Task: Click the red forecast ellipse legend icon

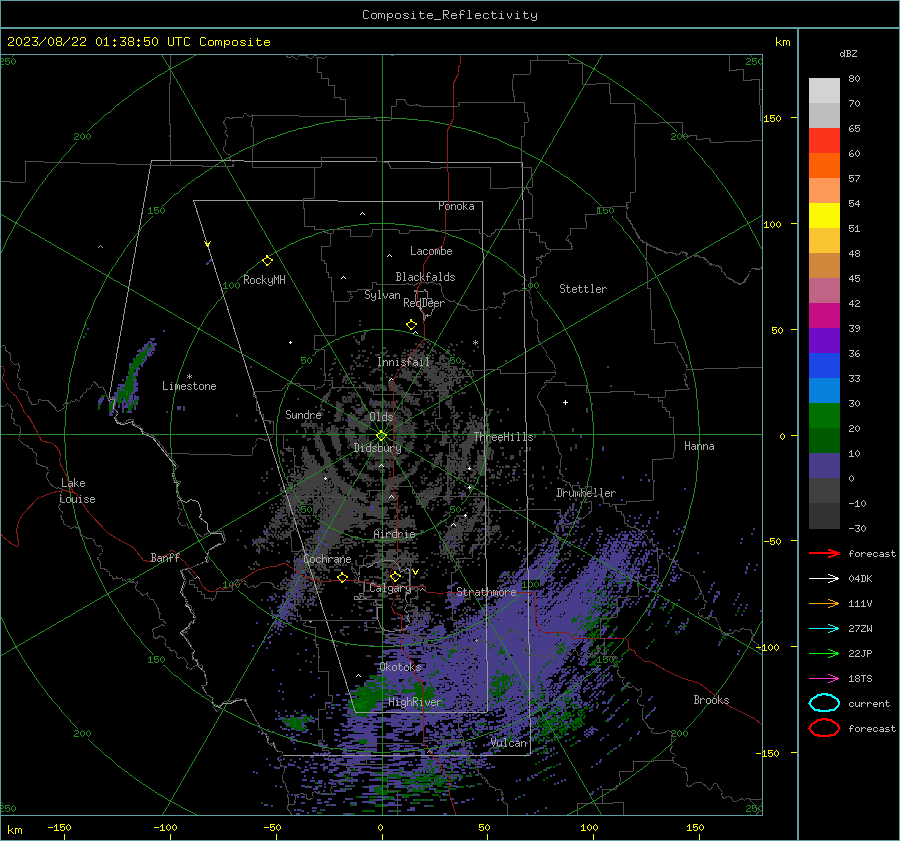Action: (824, 728)
